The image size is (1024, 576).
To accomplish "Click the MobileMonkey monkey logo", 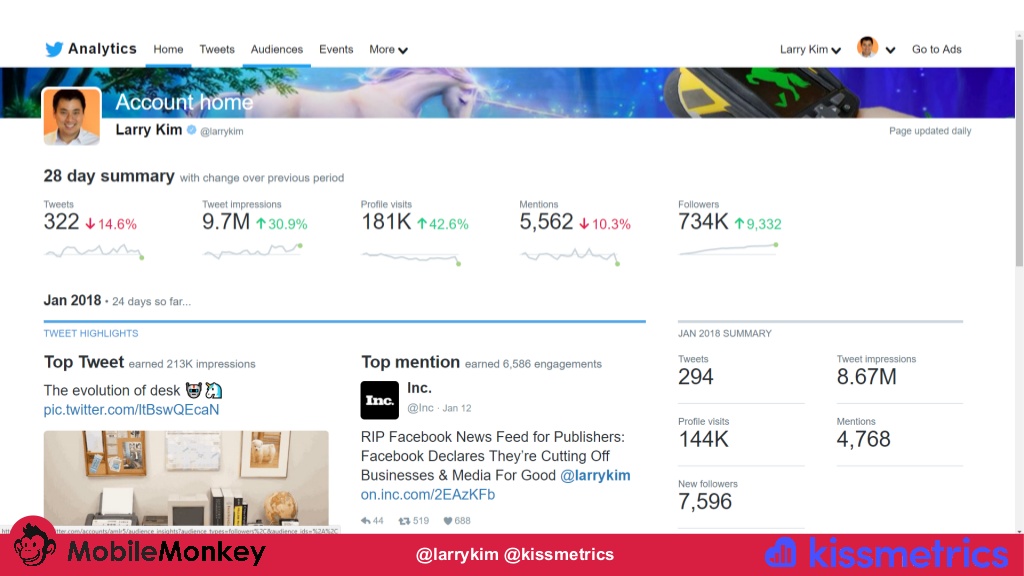I will click(33, 545).
